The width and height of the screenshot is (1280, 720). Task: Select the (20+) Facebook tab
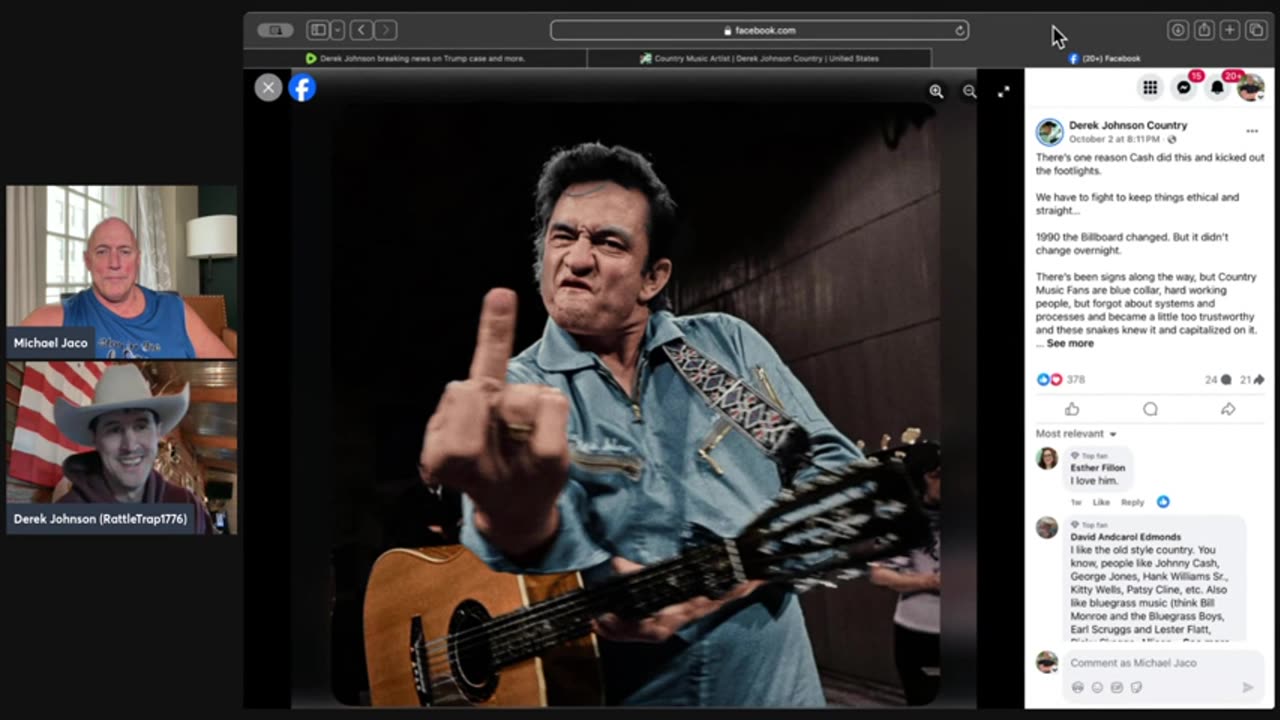[x=1104, y=58]
